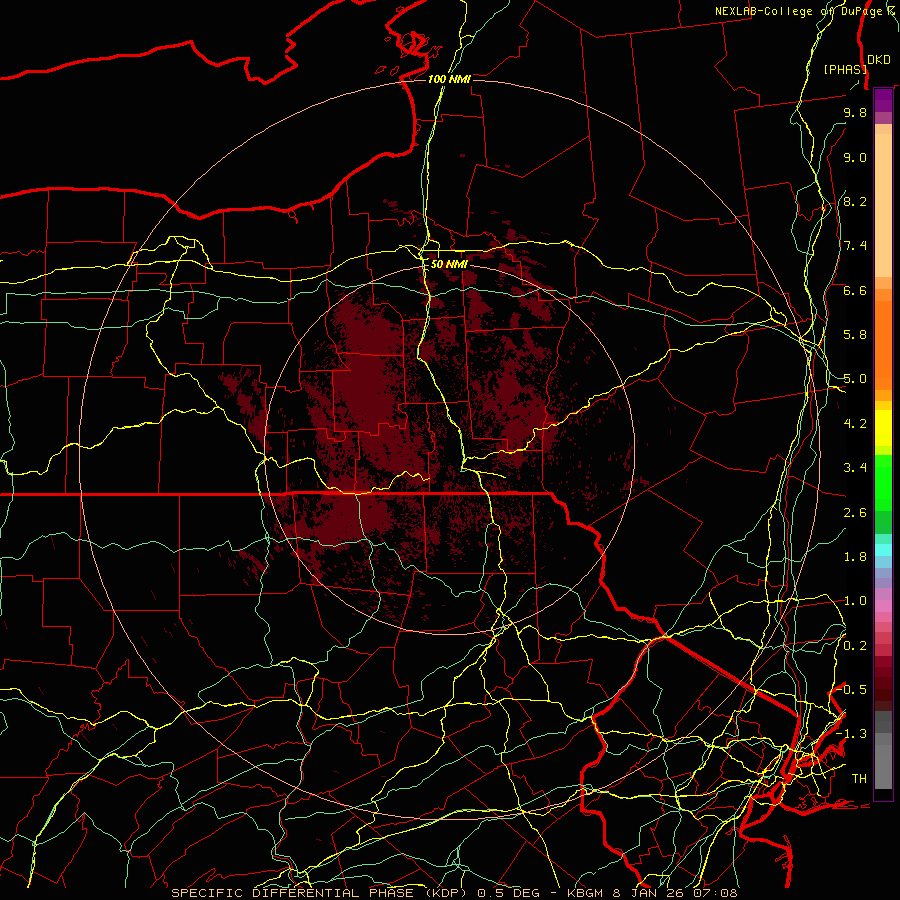Select the purple top band of the color scale

pyautogui.click(x=883, y=100)
